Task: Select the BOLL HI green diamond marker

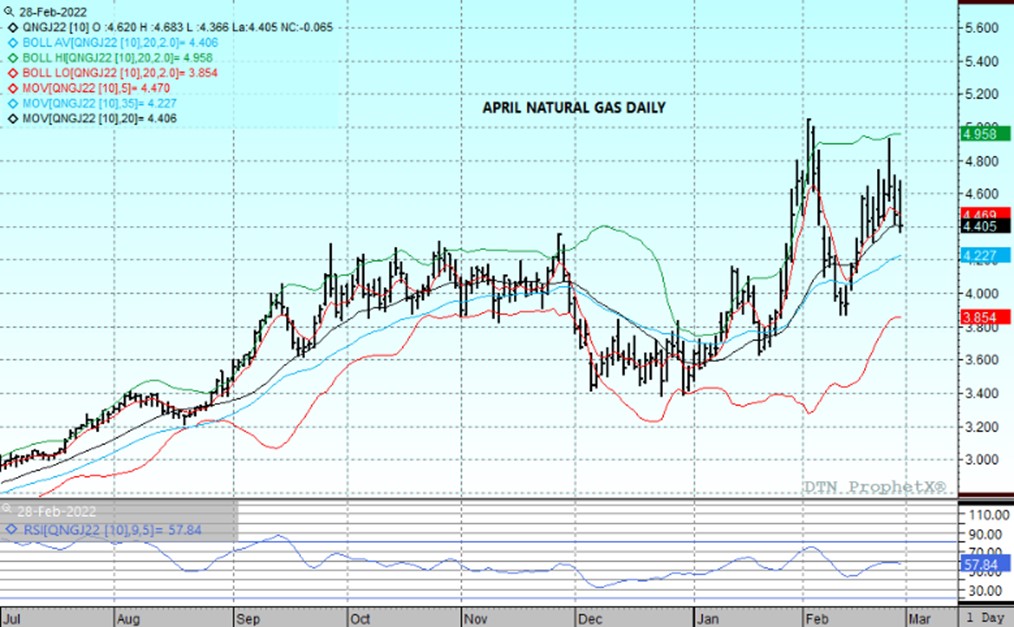Action: click(x=10, y=65)
